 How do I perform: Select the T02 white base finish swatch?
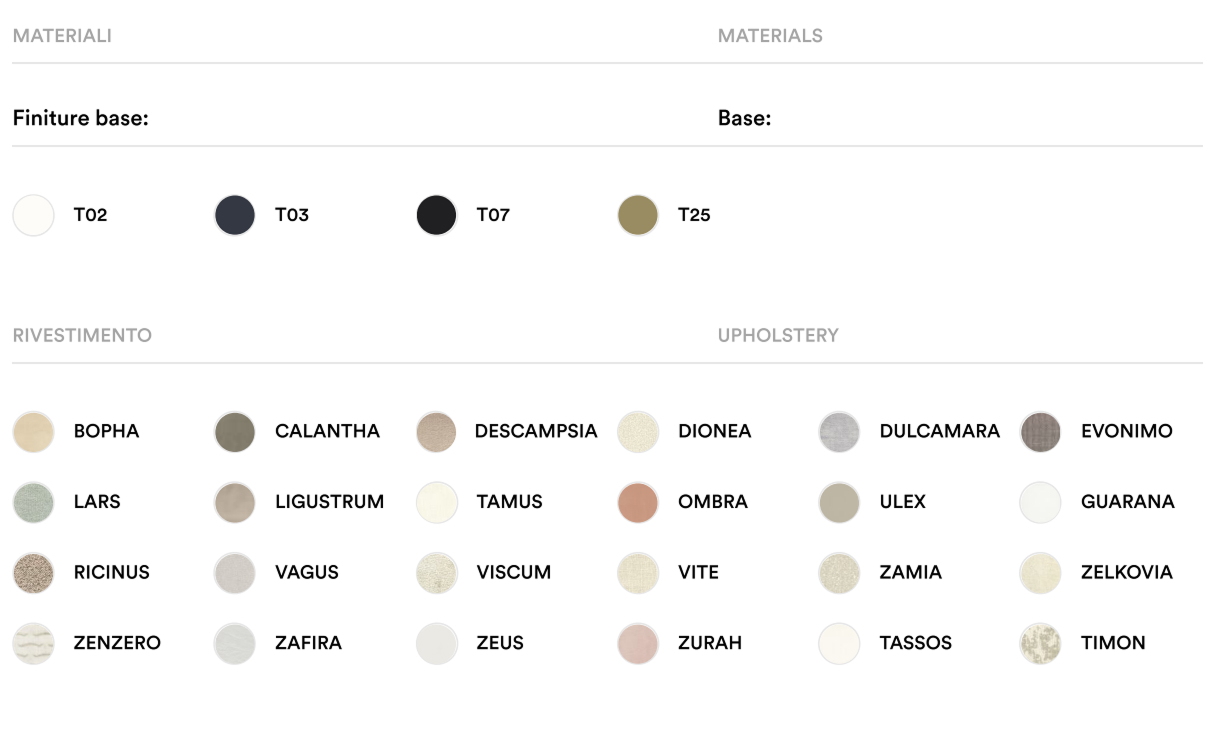click(33, 215)
